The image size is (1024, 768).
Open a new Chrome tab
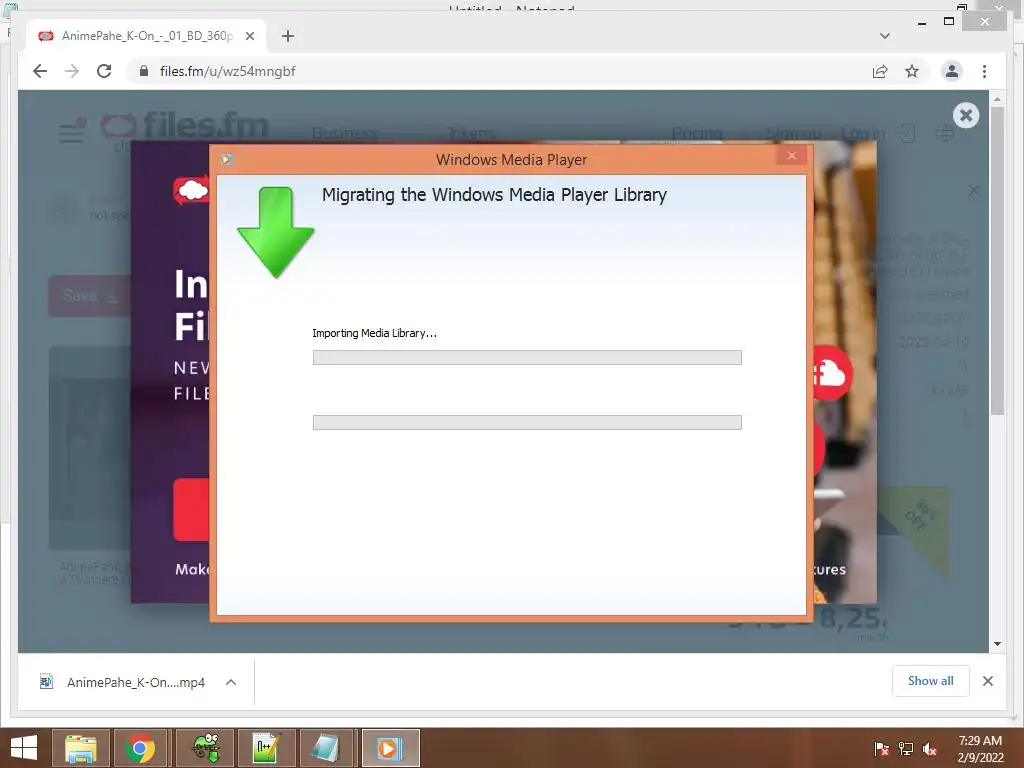pyautogui.click(x=288, y=36)
